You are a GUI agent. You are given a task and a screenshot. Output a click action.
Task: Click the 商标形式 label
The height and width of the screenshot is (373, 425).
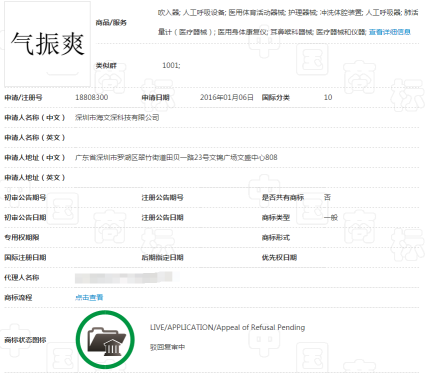tap(276, 238)
